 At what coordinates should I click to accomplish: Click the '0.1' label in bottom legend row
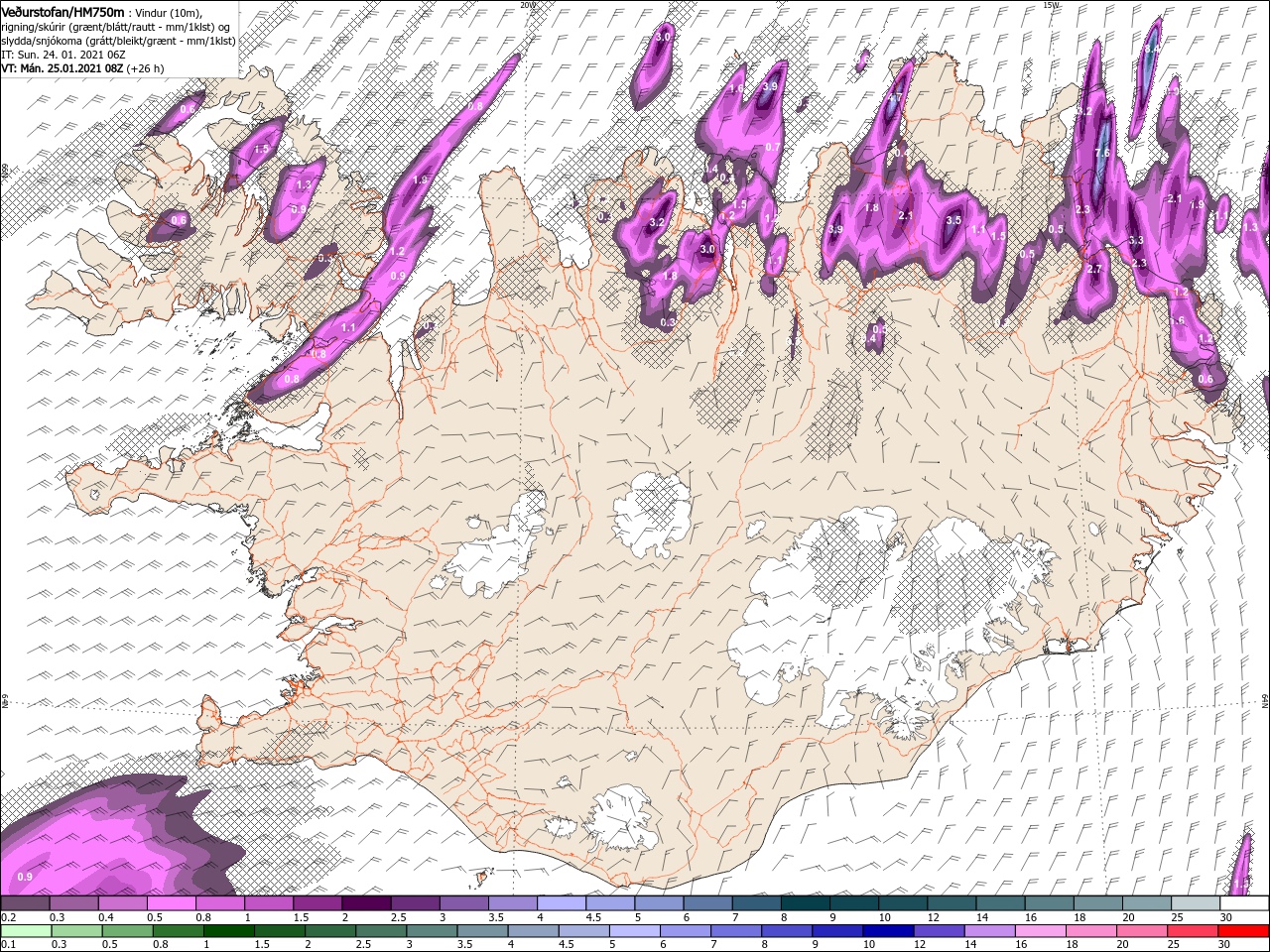[x=9, y=944]
